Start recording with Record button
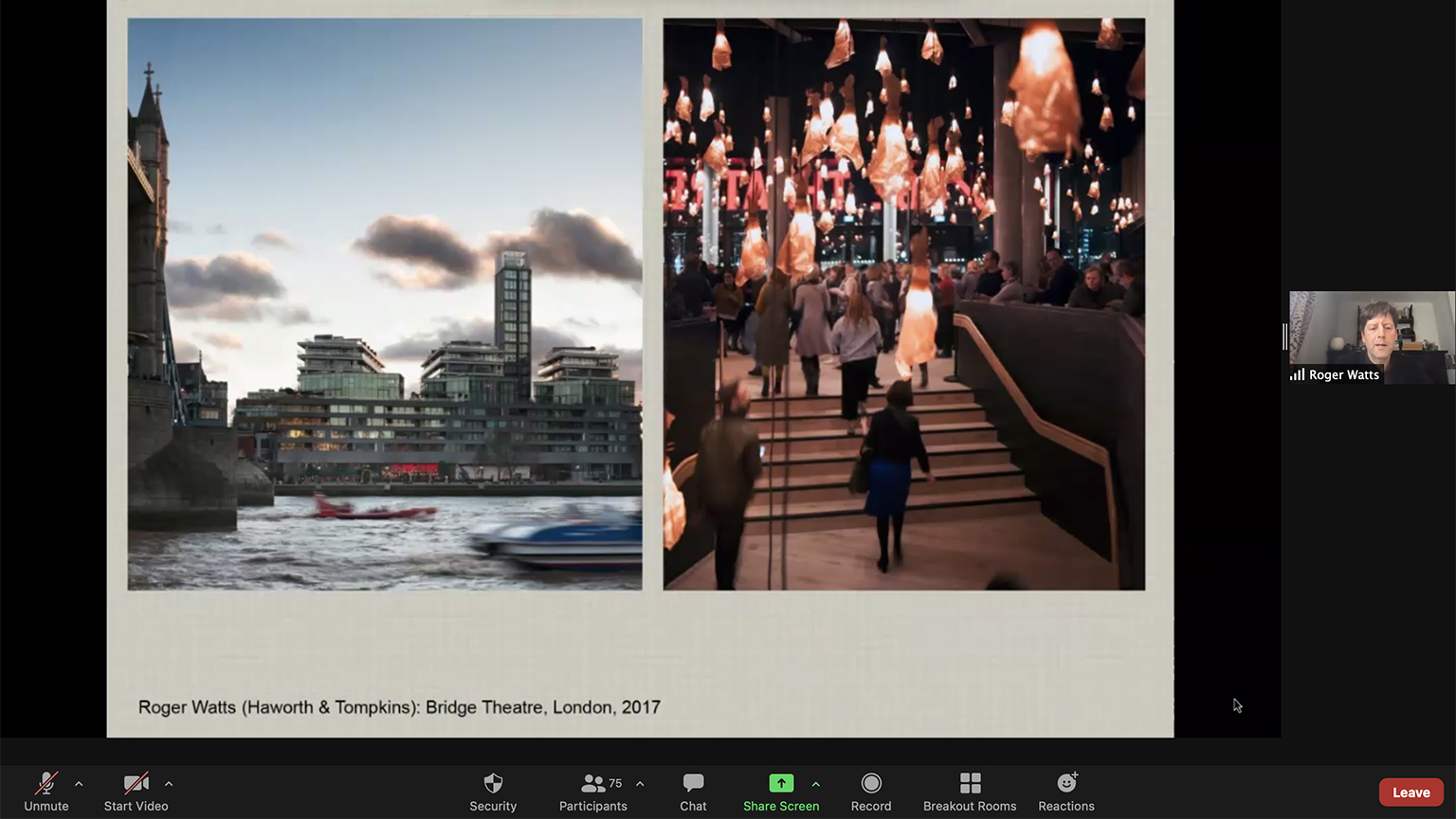Image resolution: width=1456 pixels, height=819 pixels. (870, 792)
